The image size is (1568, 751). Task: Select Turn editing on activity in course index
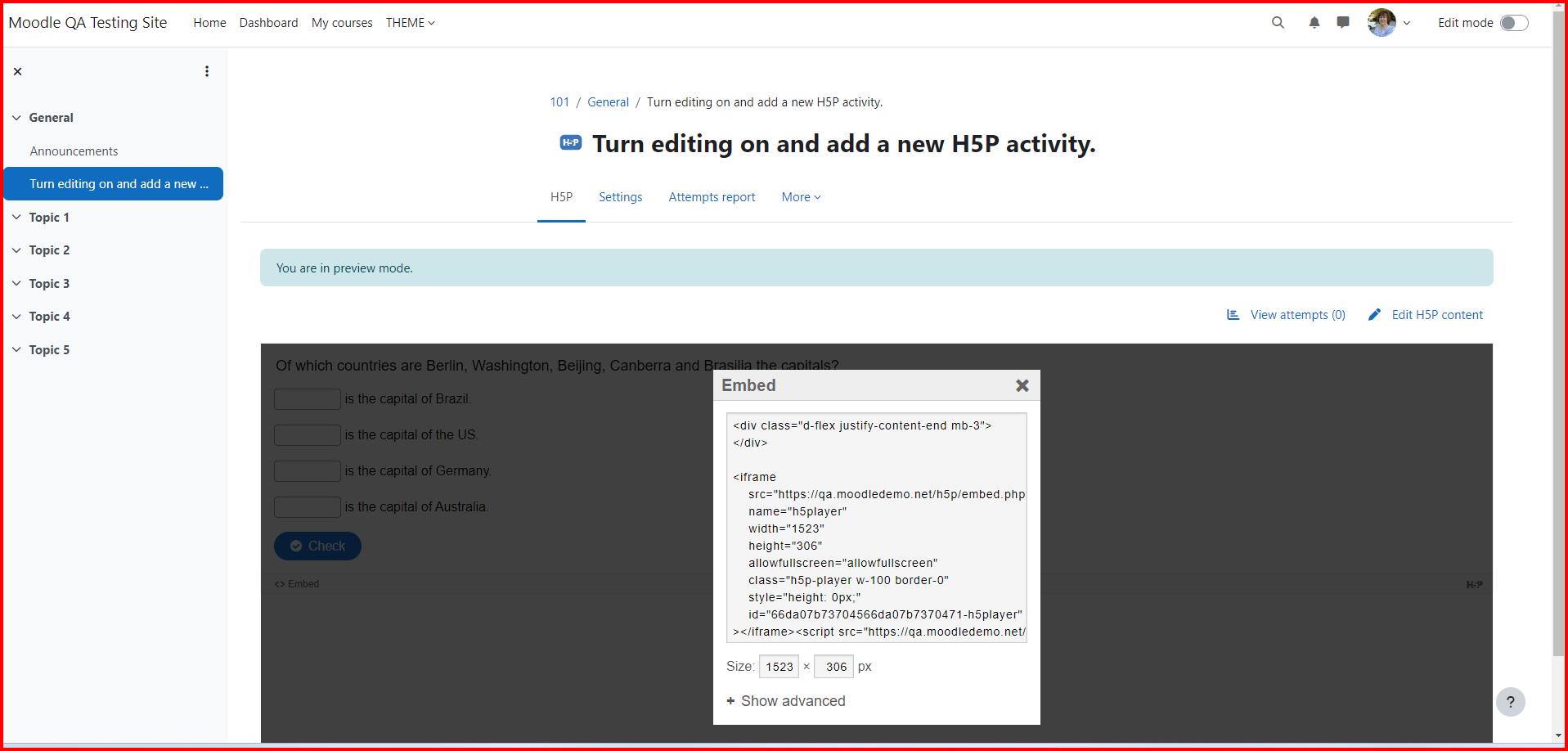(x=114, y=184)
